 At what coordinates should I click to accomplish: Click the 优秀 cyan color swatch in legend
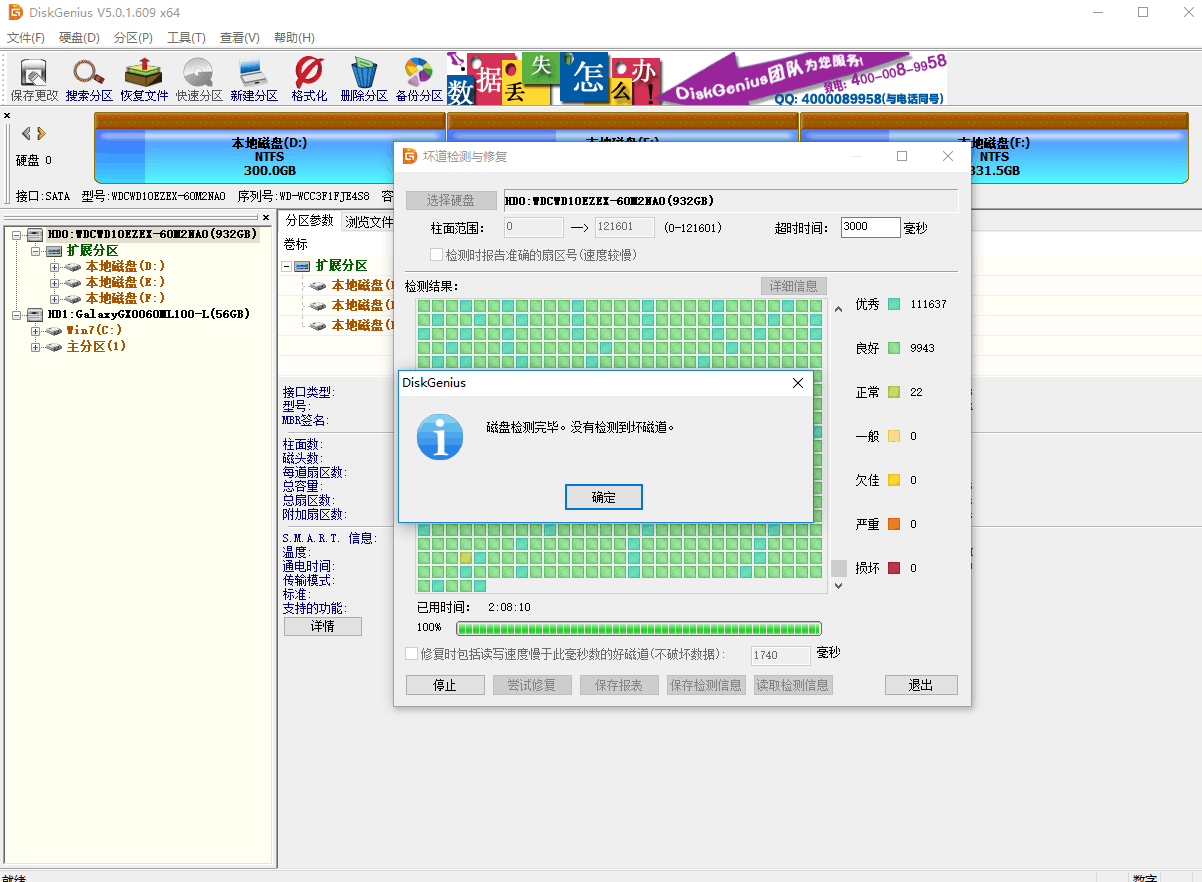point(894,304)
